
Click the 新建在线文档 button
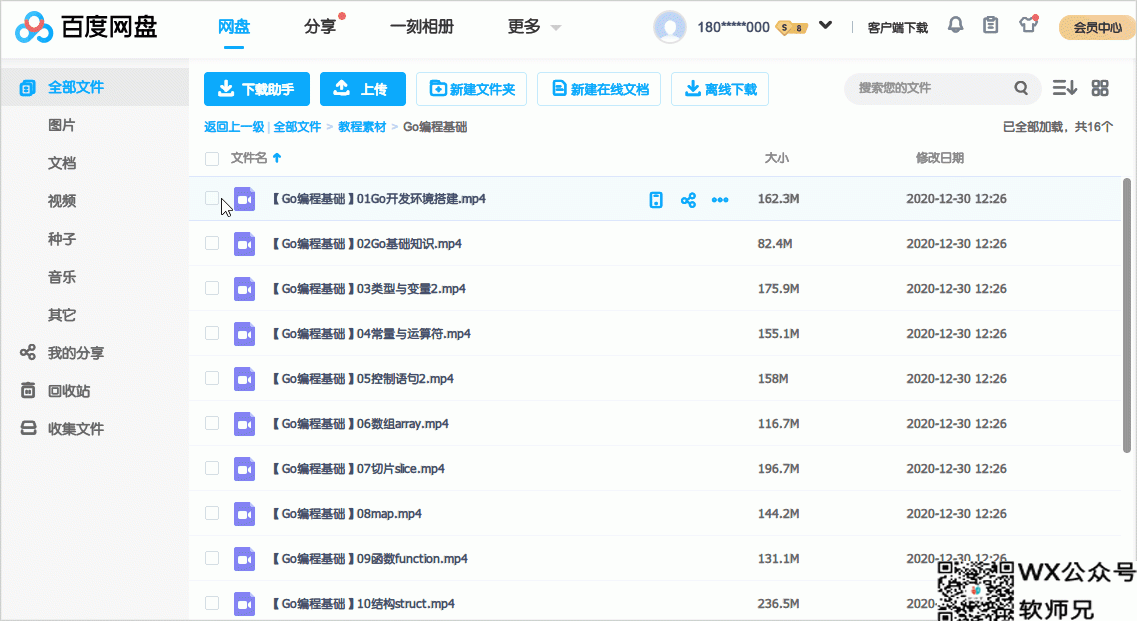click(x=599, y=89)
